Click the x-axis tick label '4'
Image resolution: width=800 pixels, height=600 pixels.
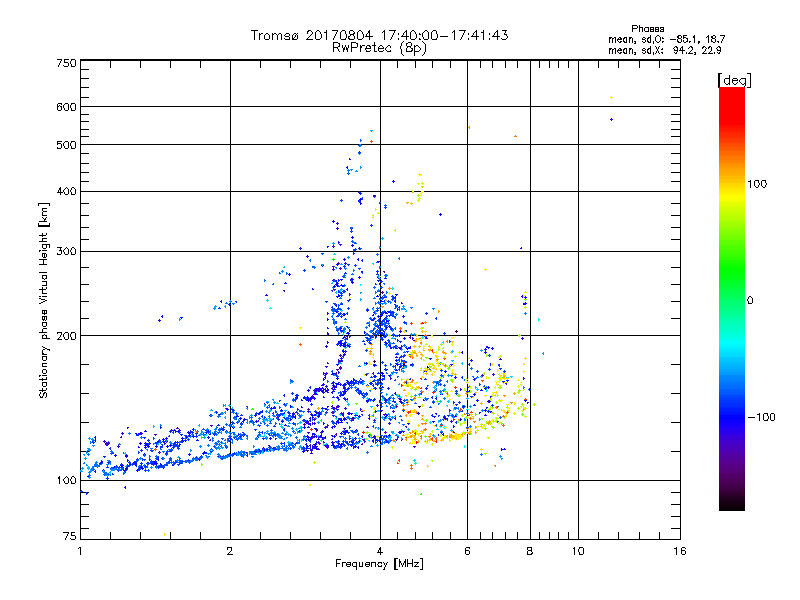[x=380, y=551]
